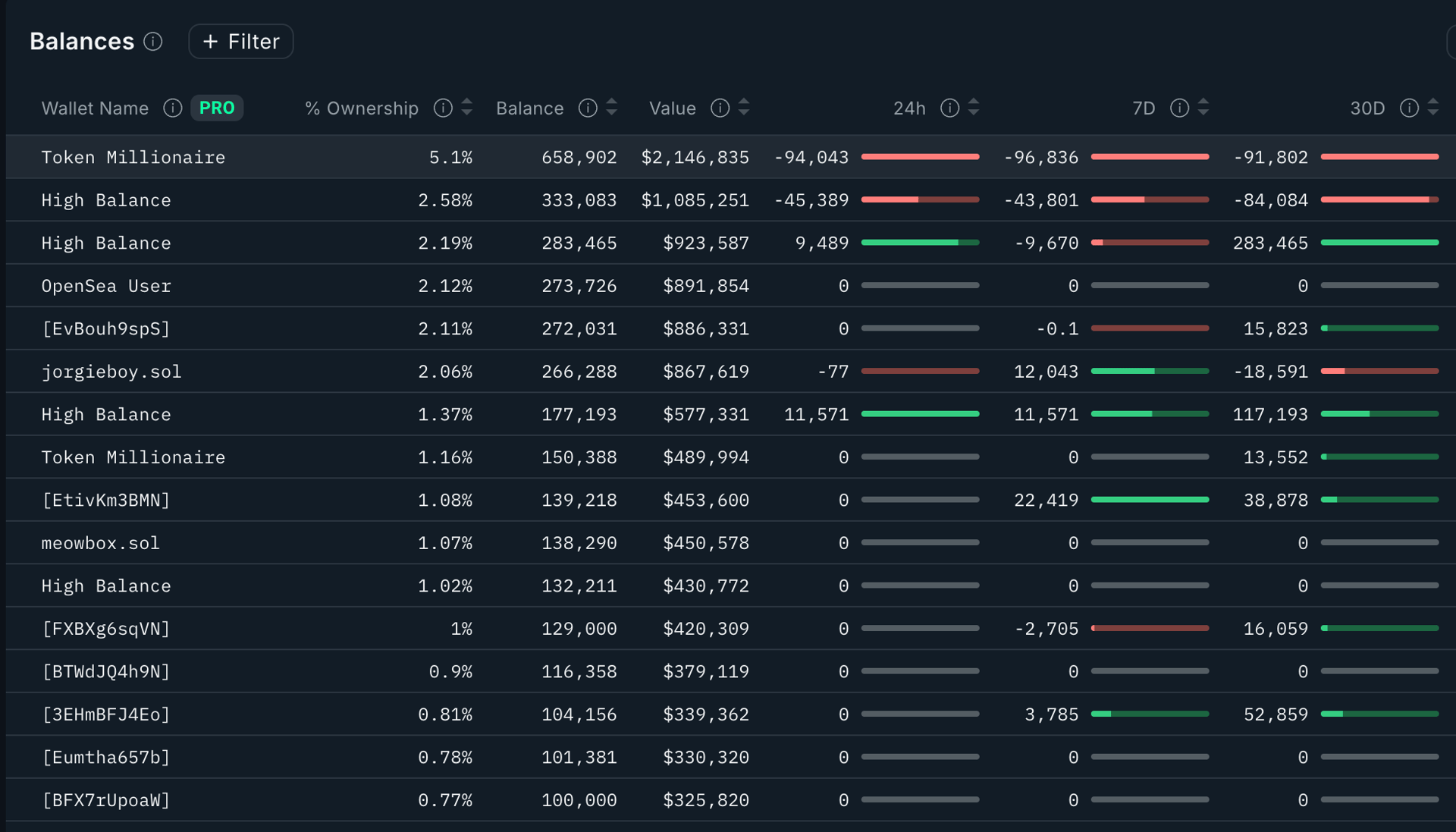This screenshot has width=1456, height=832.
Task: Click the 7D column info icon
Action: coord(1179,108)
